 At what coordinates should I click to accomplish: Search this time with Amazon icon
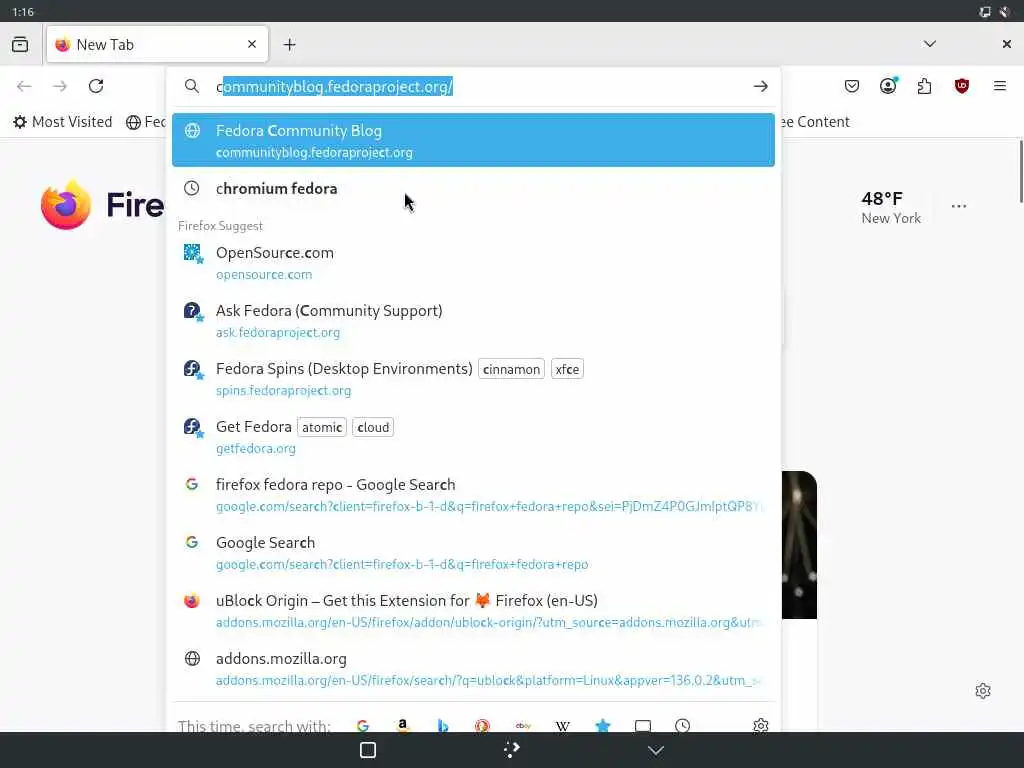pos(403,725)
